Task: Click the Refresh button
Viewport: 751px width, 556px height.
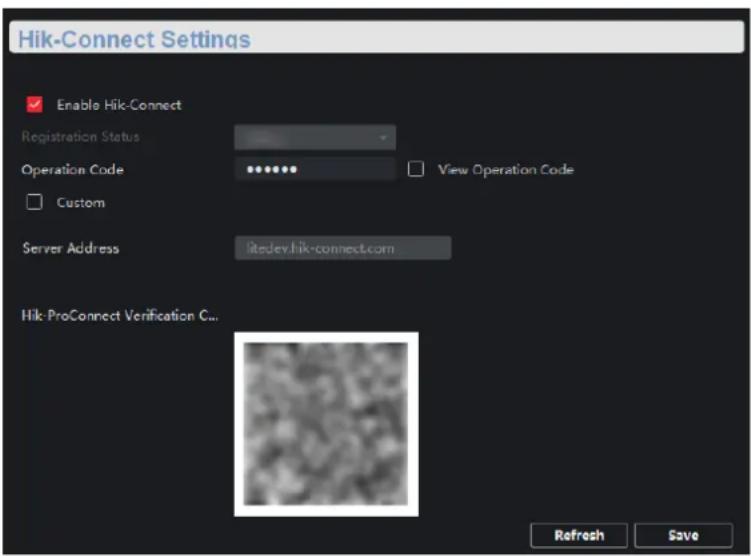Action: [x=579, y=535]
